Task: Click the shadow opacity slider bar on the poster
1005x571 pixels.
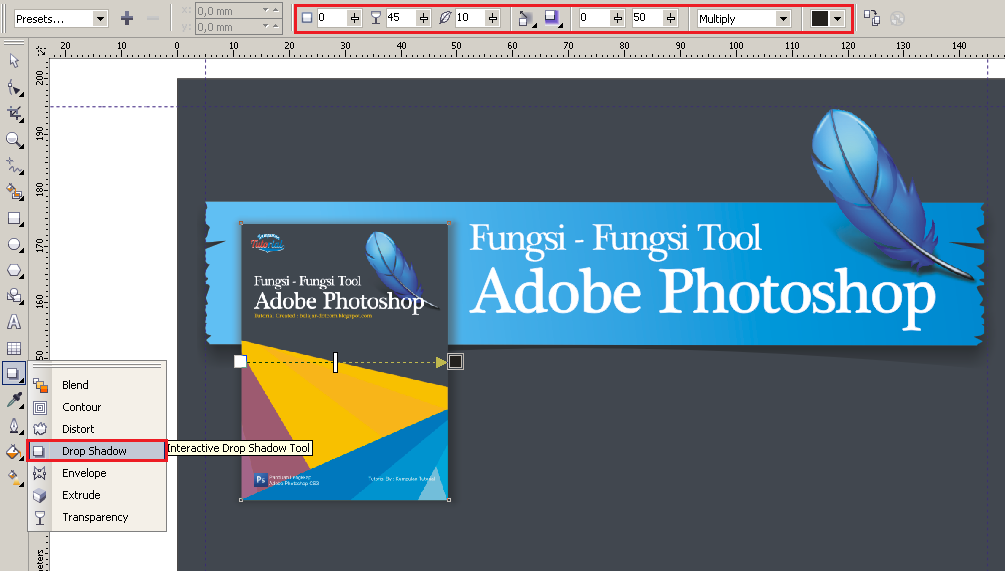Action: [335, 362]
